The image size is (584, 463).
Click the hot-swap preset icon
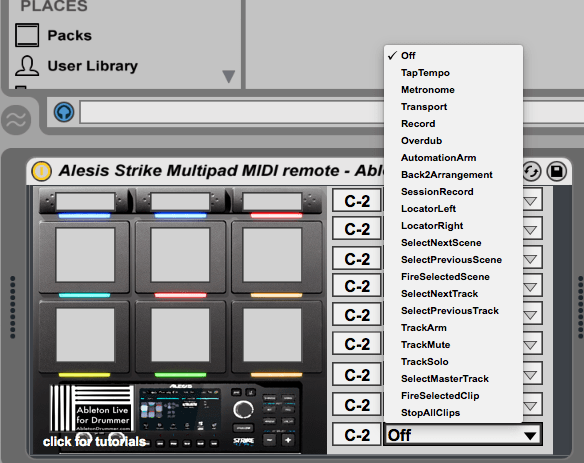(x=531, y=172)
